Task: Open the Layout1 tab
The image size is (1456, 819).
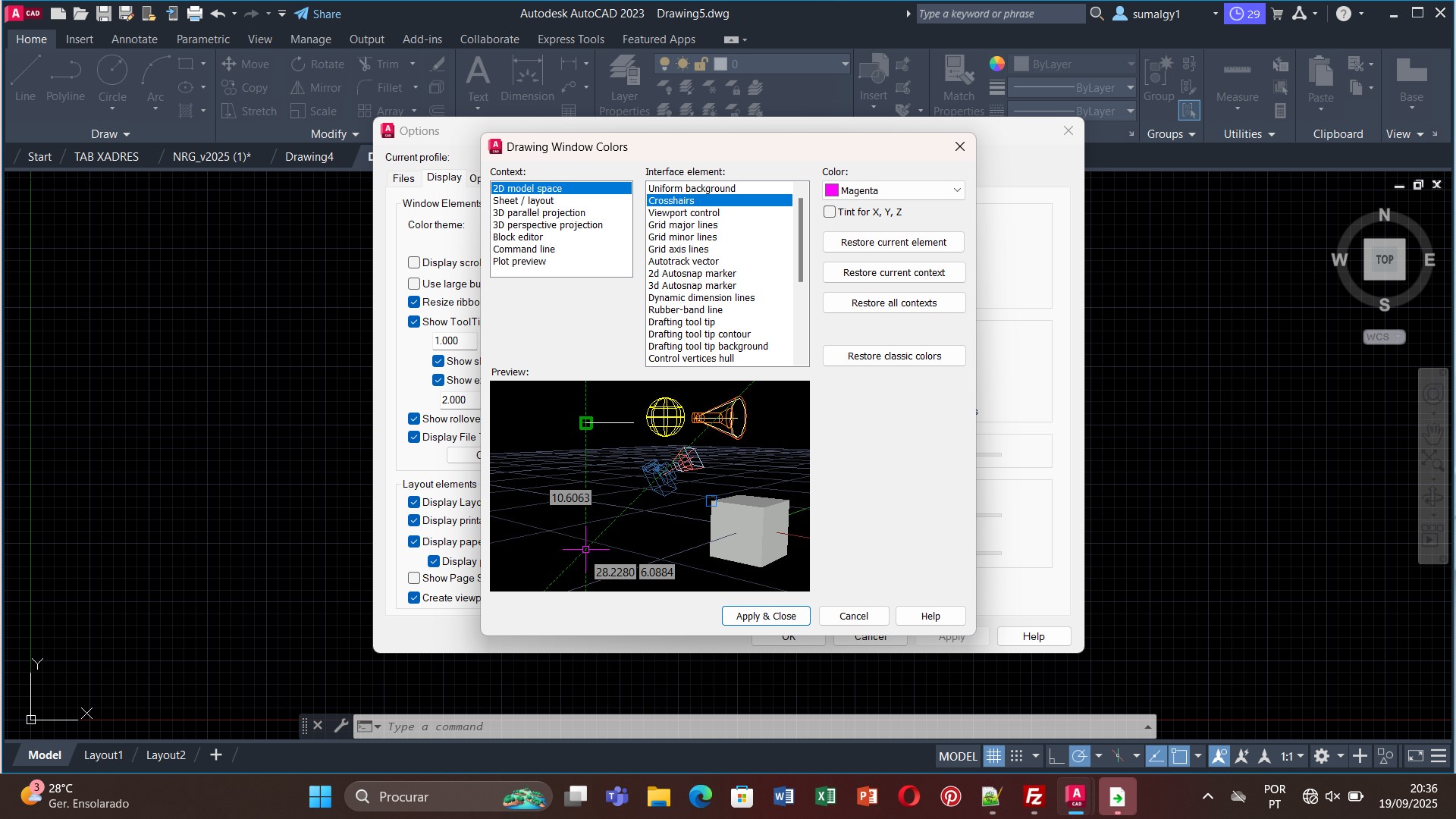Action: (103, 755)
